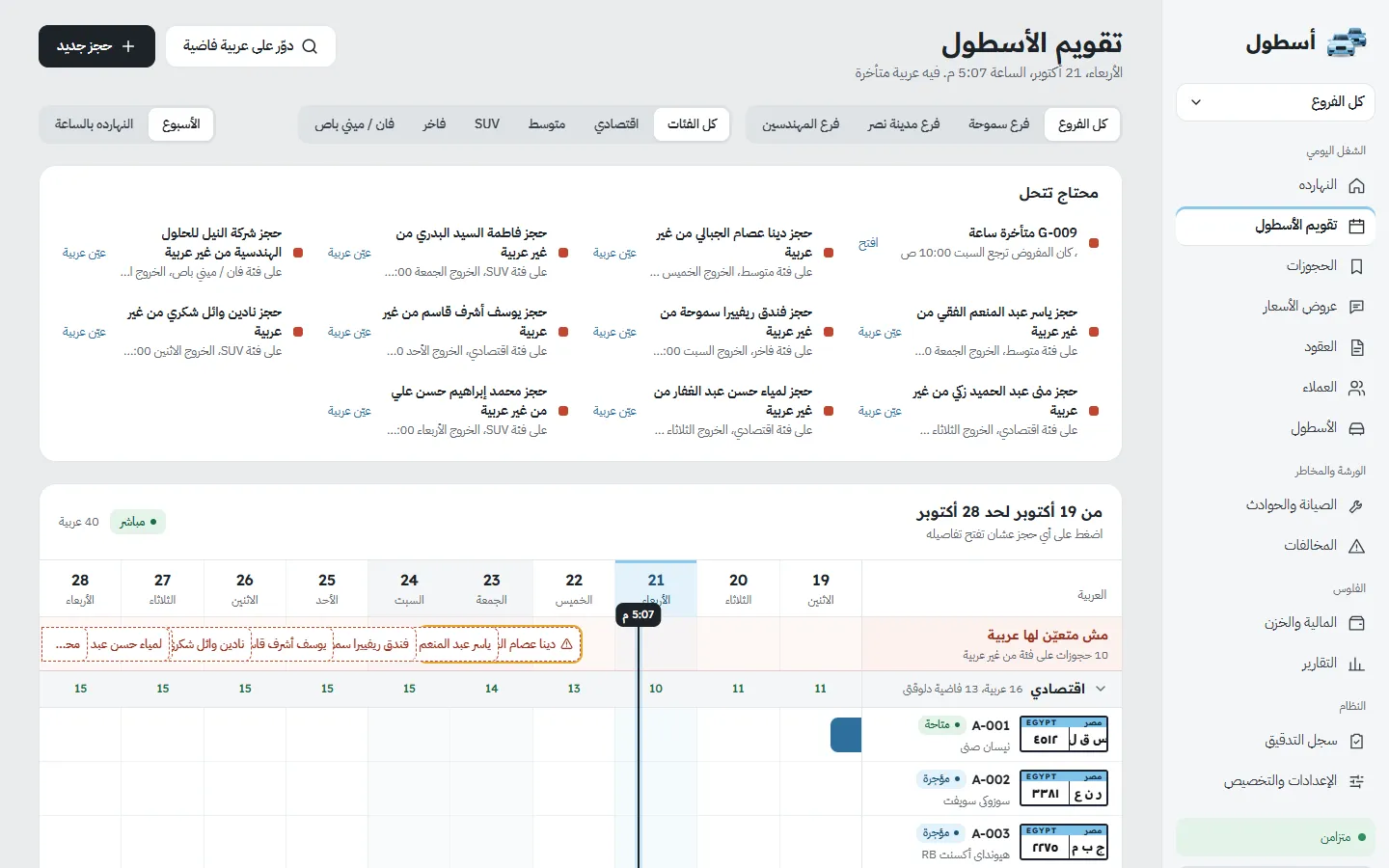Viewport: 1389px width, 868px height.
Task: Collapse the اقتصادي category group
Action: point(1101,689)
